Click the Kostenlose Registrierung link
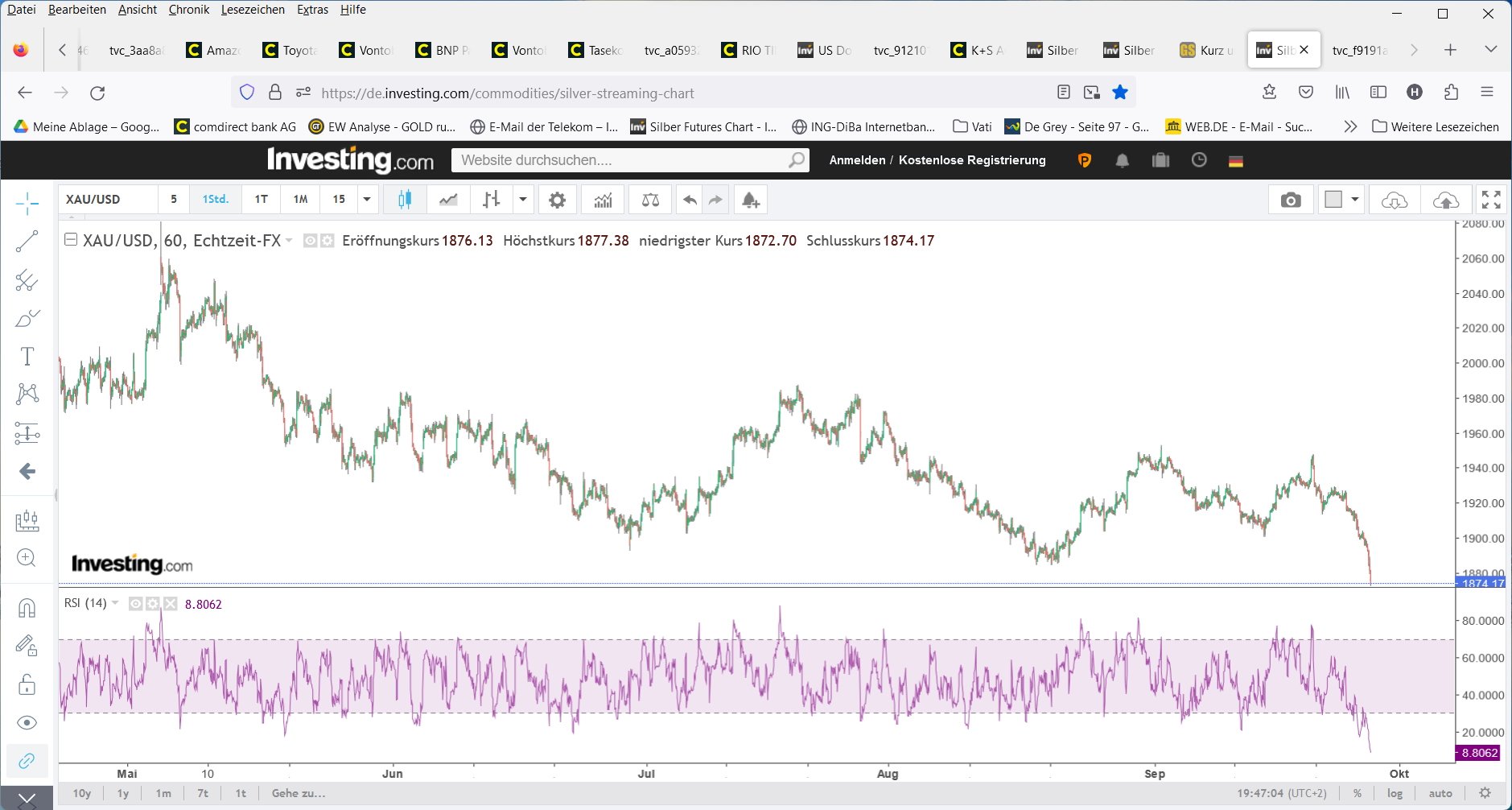 pos(972,160)
